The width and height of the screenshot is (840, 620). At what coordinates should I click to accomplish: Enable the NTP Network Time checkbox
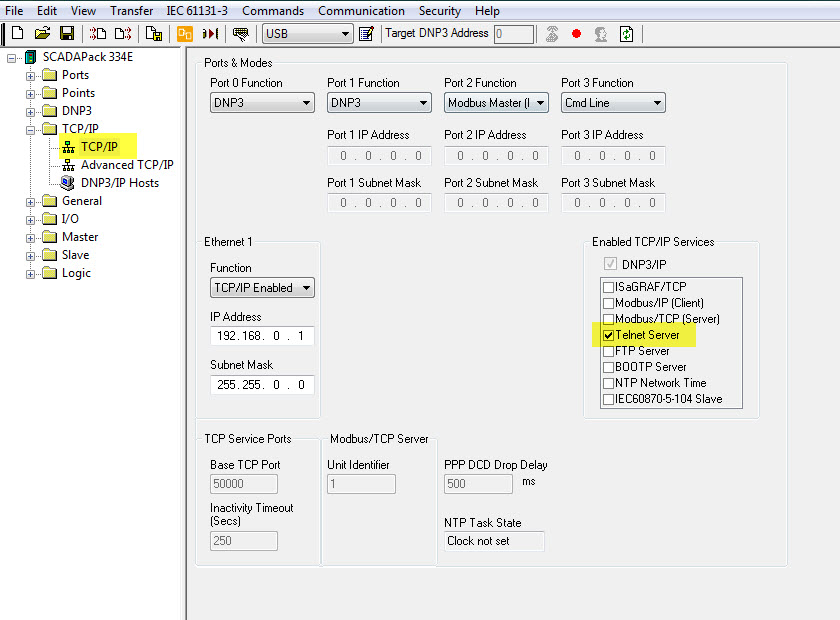tap(608, 384)
